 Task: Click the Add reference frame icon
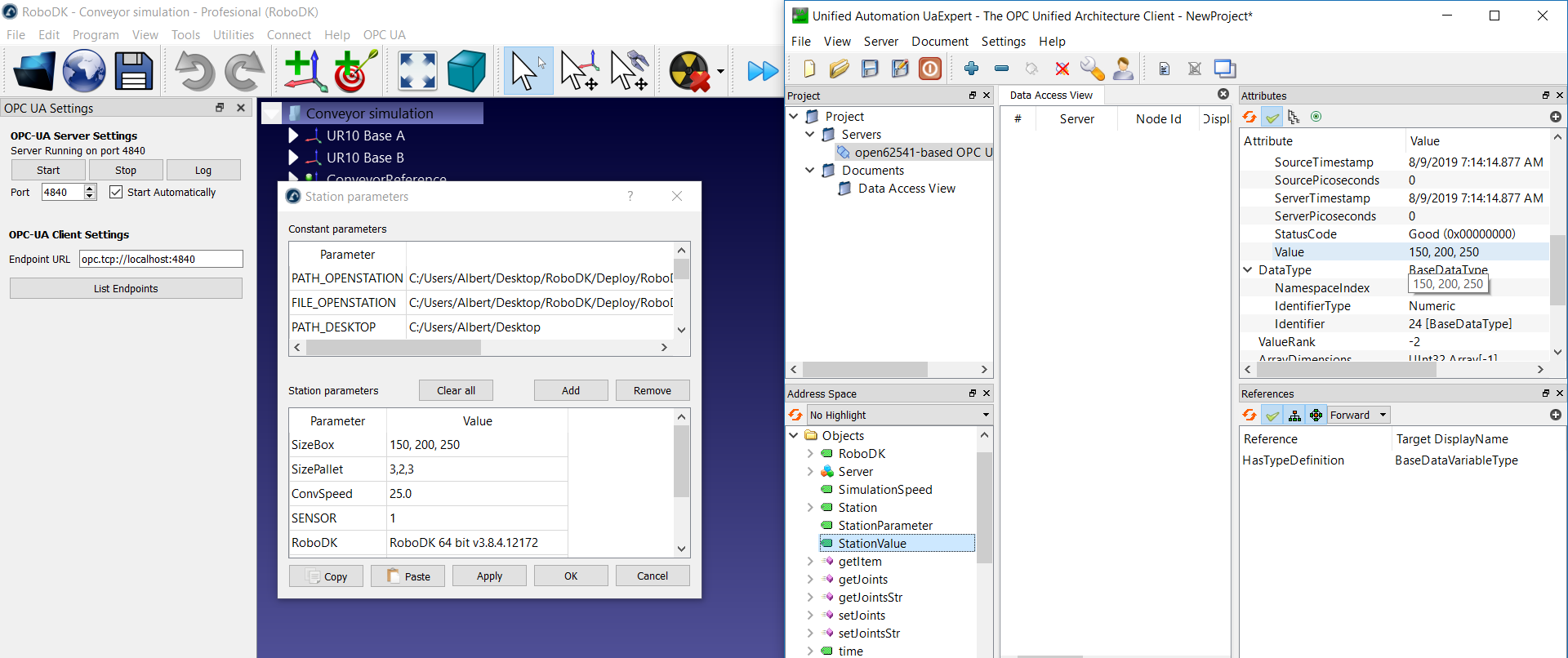coord(304,71)
